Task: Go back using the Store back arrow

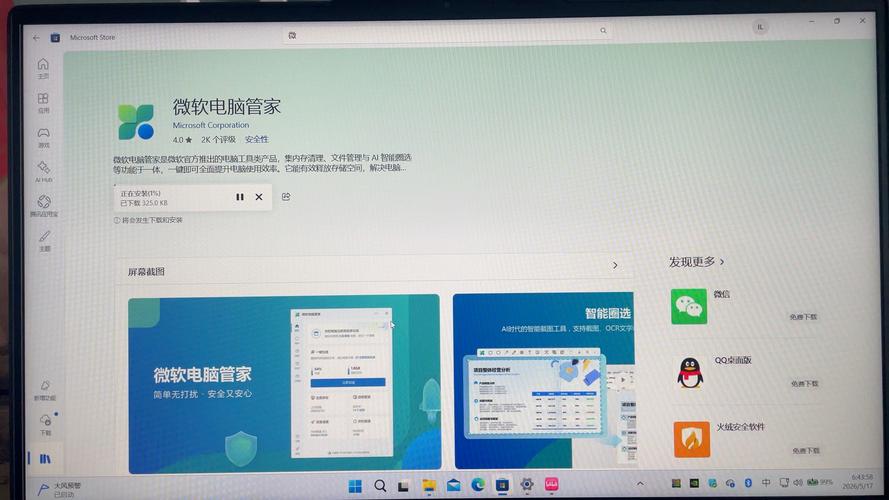Action: click(x=36, y=38)
